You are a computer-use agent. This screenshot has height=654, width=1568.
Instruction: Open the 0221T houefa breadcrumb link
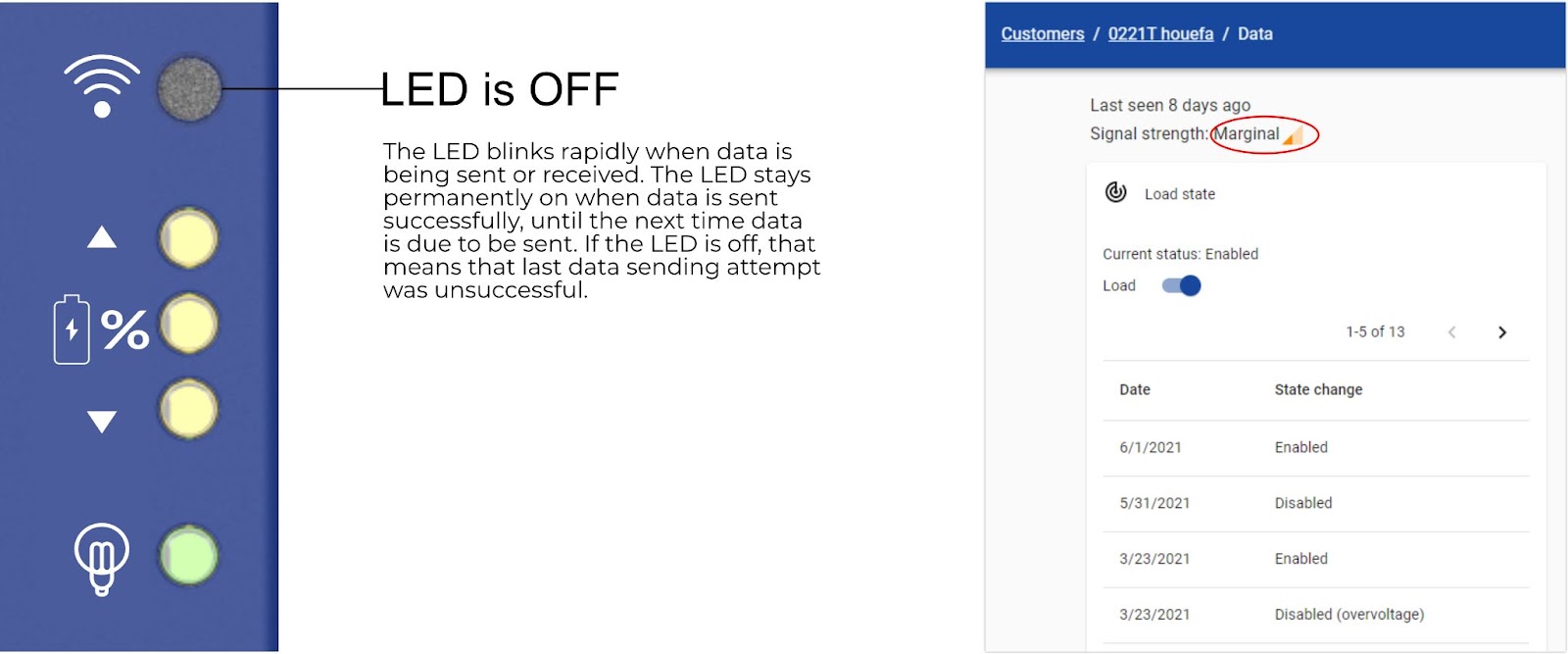tap(1160, 33)
